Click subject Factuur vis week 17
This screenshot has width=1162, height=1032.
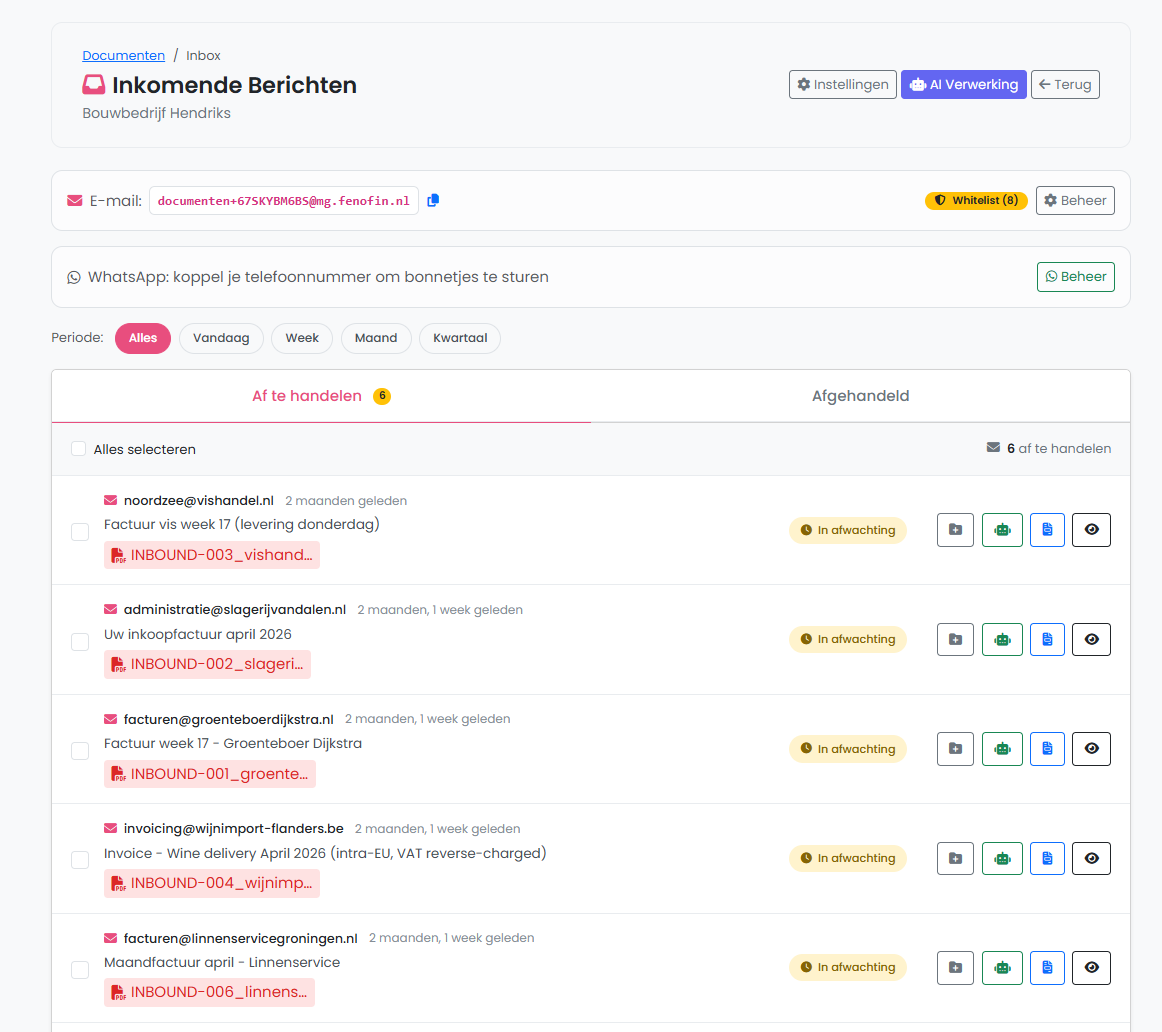tap(242, 525)
